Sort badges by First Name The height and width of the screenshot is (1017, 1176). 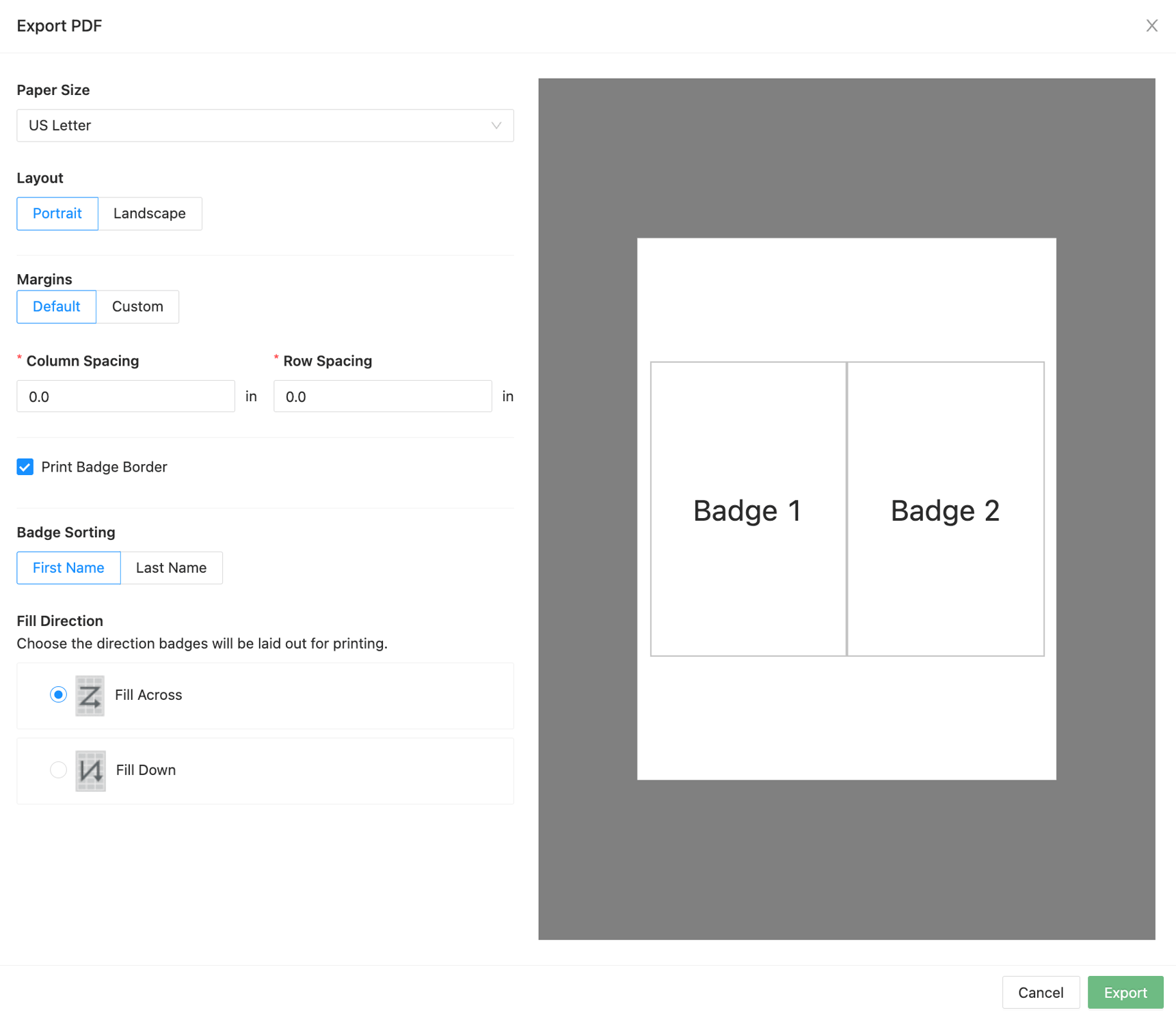[x=68, y=567]
